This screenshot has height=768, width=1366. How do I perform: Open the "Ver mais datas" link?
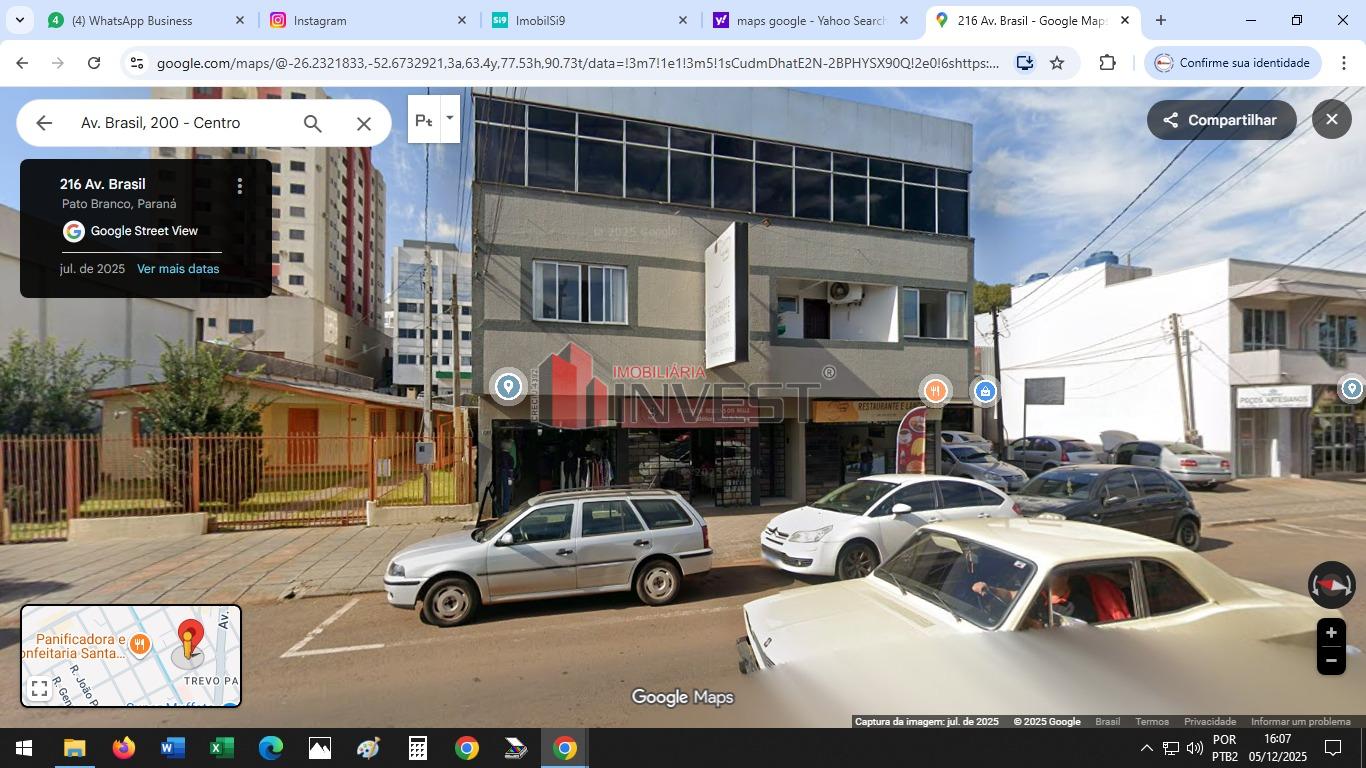tap(178, 269)
